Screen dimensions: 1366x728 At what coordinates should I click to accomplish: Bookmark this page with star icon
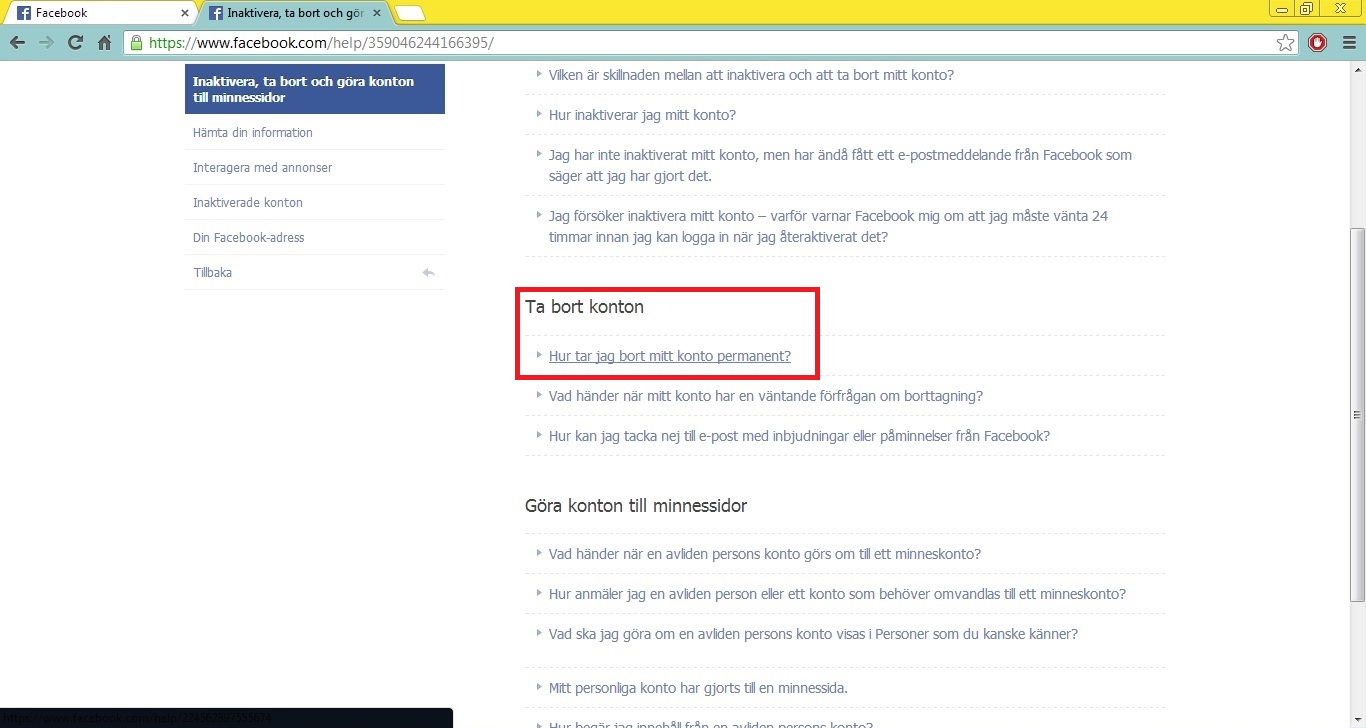(x=1286, y=43)
